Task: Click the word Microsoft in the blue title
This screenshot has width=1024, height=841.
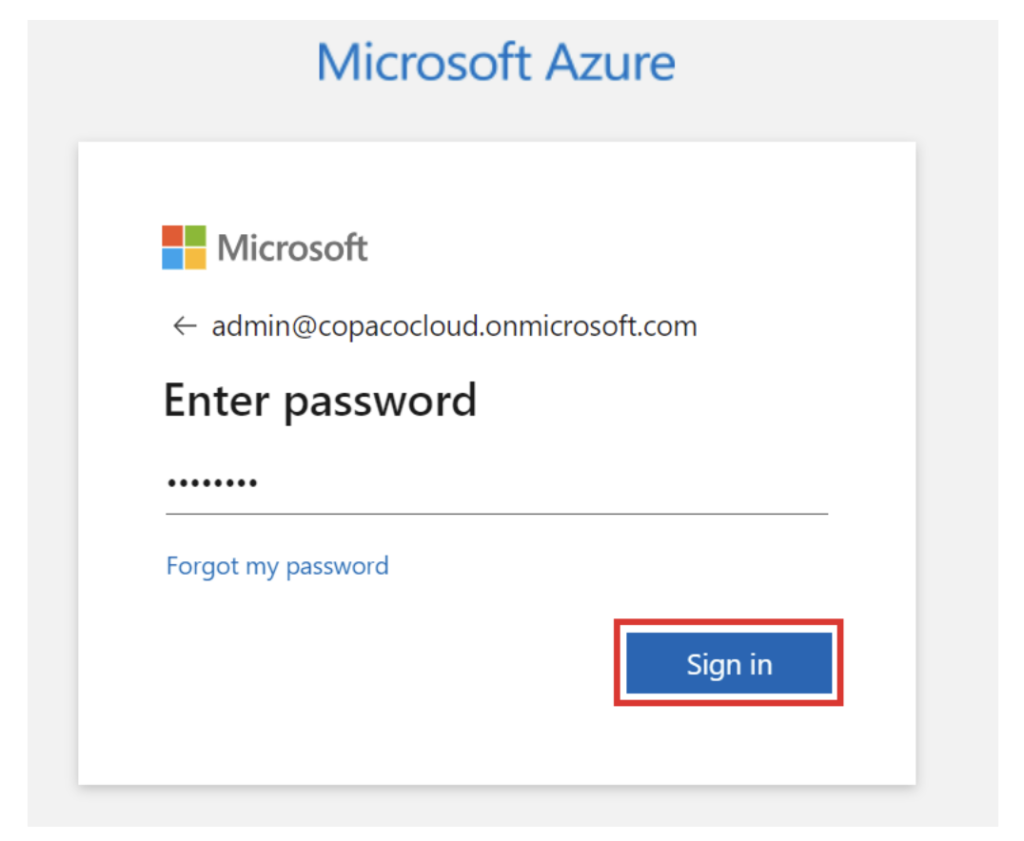Action: (424, 62)
